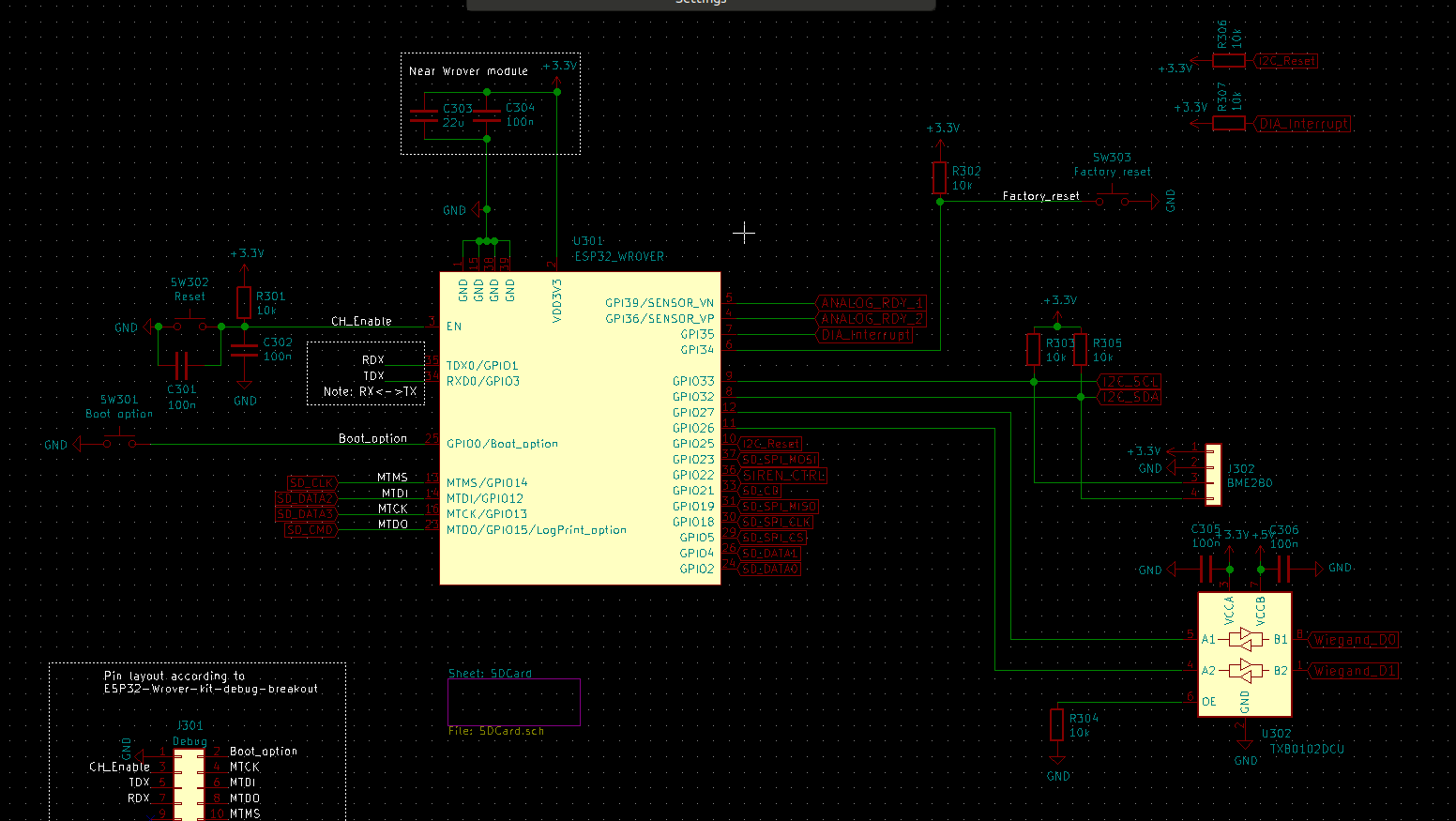
Task: Select the U301 ESP32_WROVER module symbol
Action: coord(580,428)
